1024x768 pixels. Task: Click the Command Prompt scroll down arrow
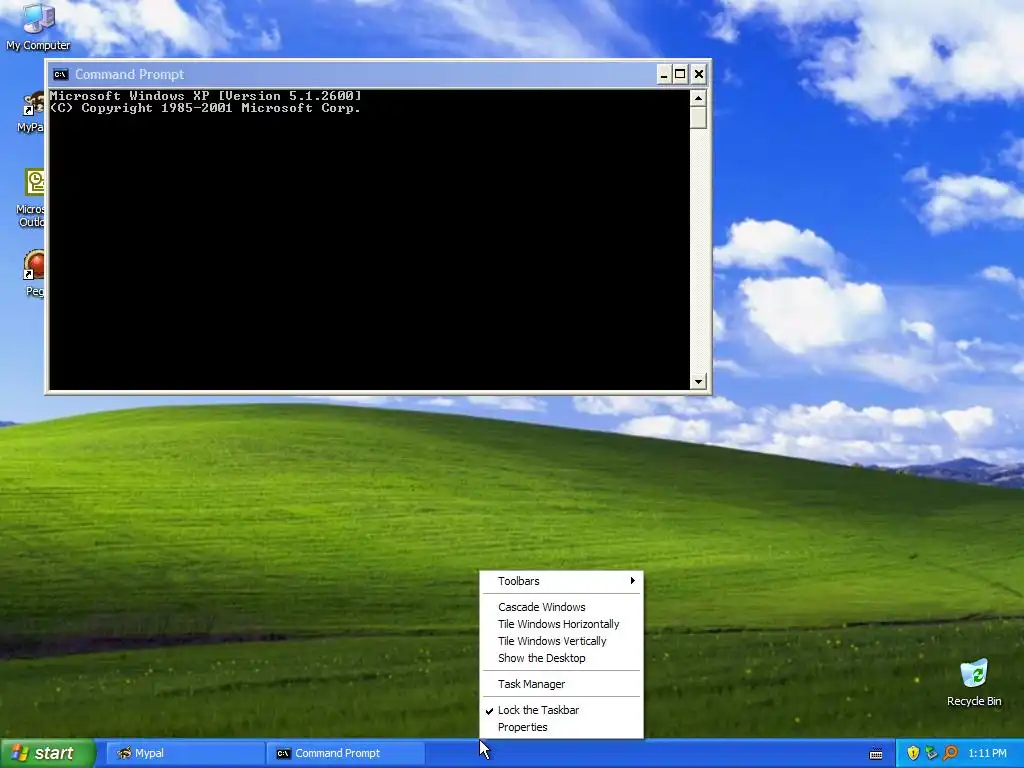point(698,381)
